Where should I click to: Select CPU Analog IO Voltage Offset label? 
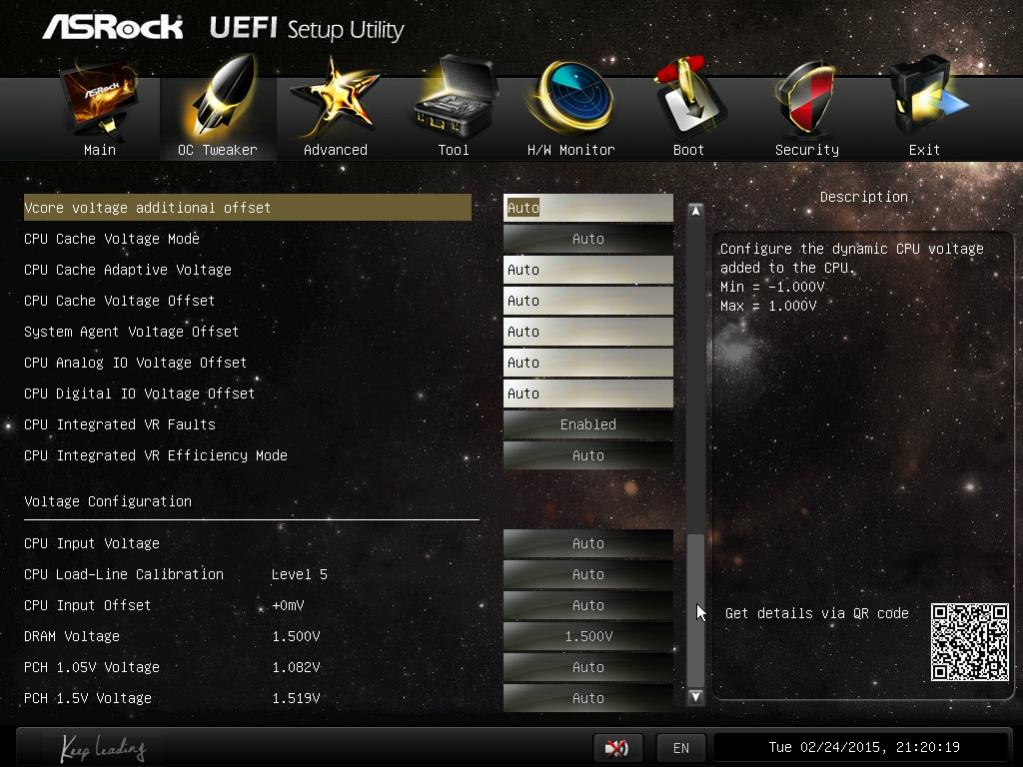tap(136, 363)
